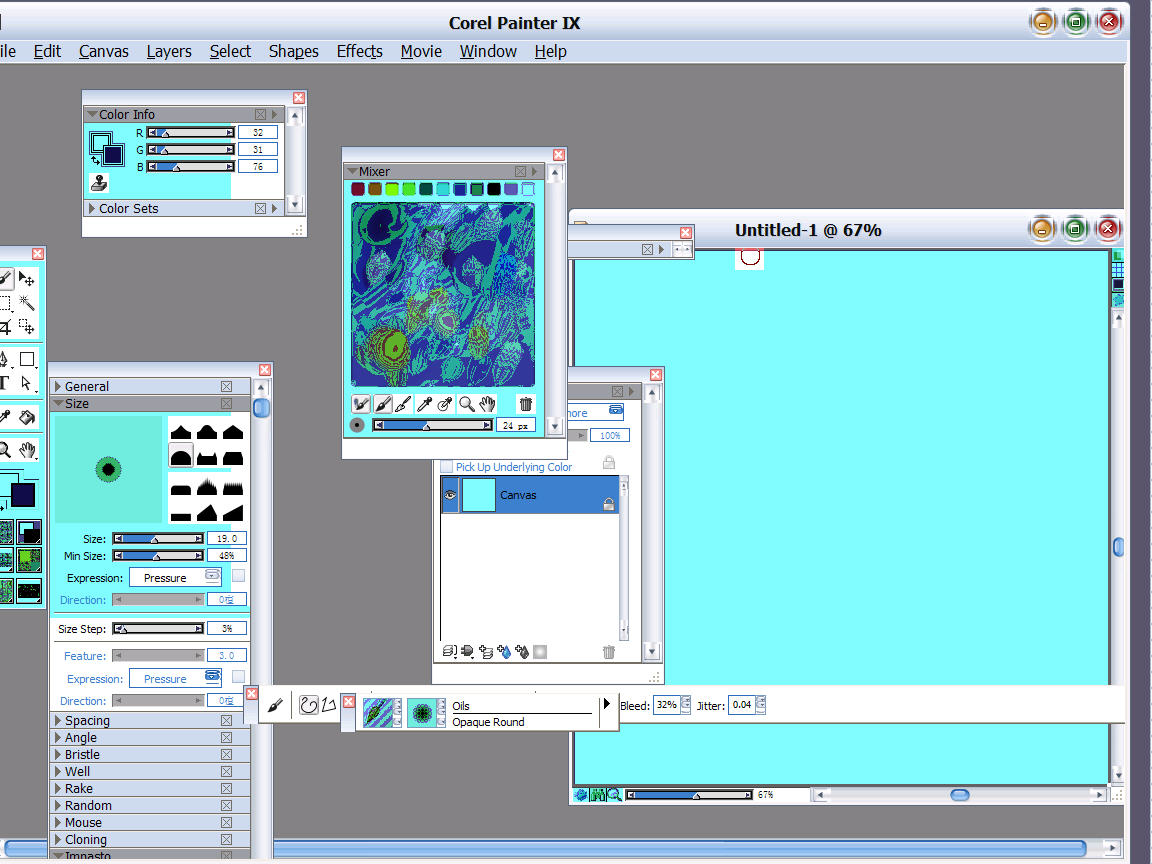This screenshot has width=1152, height=864.
Task: Select the Apply Color brush in Mixer
Action: tap(383, 404)
